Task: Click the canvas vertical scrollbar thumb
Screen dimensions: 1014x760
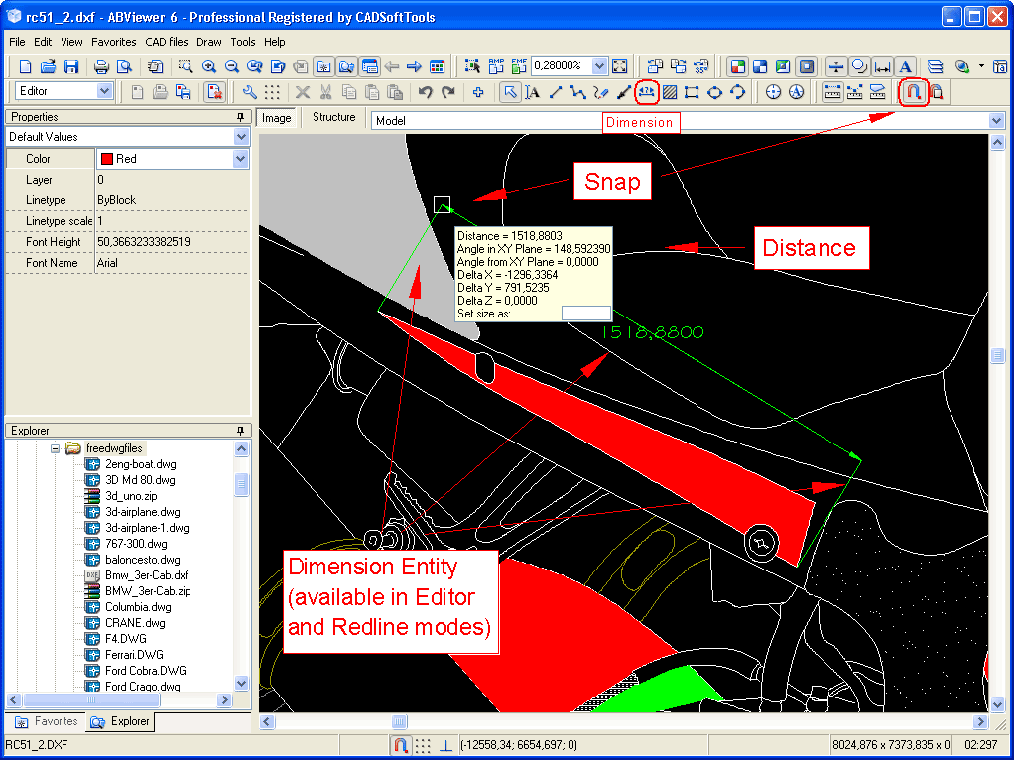Action: [x=997, y=355]
